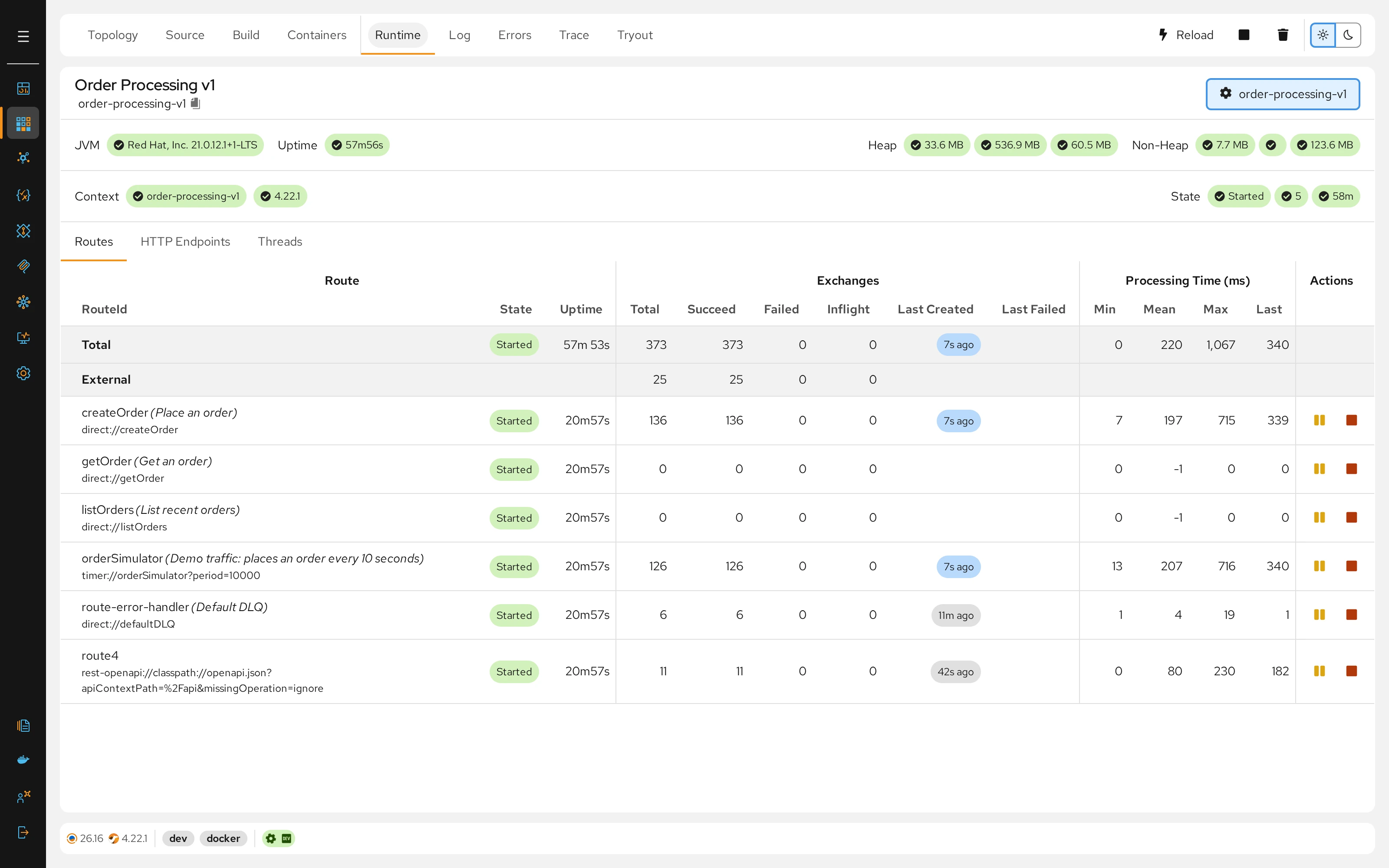Copy the order-processing-v1 project id
Image resolution: width=1389 pixels, height=868 pixels.
pyautogui.click(x=195, y=103)
